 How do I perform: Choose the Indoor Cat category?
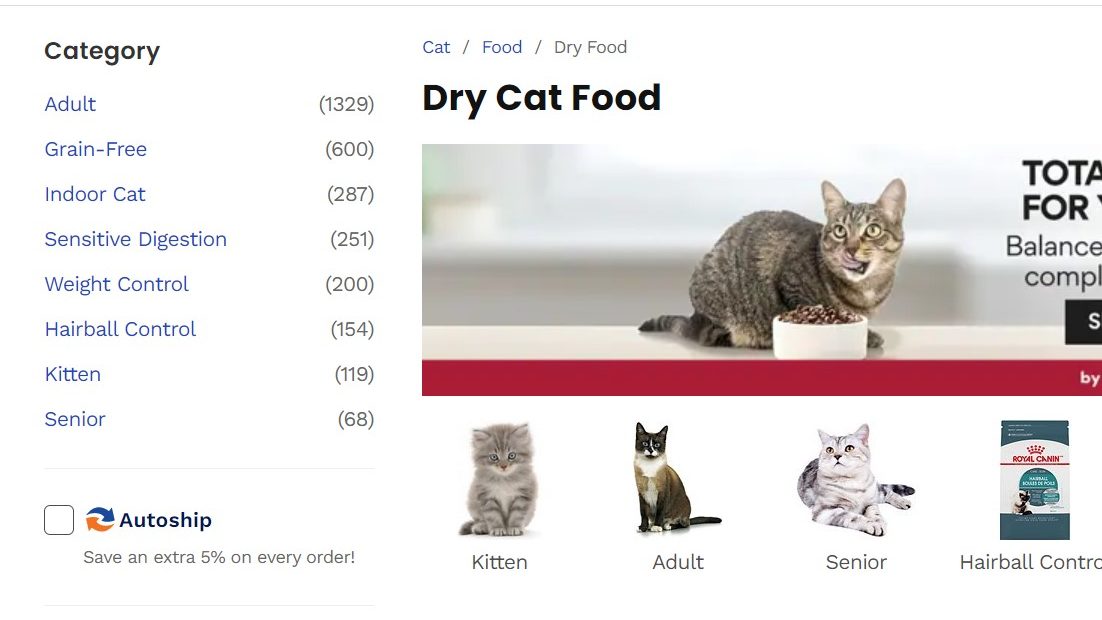[x=95, y=194]
